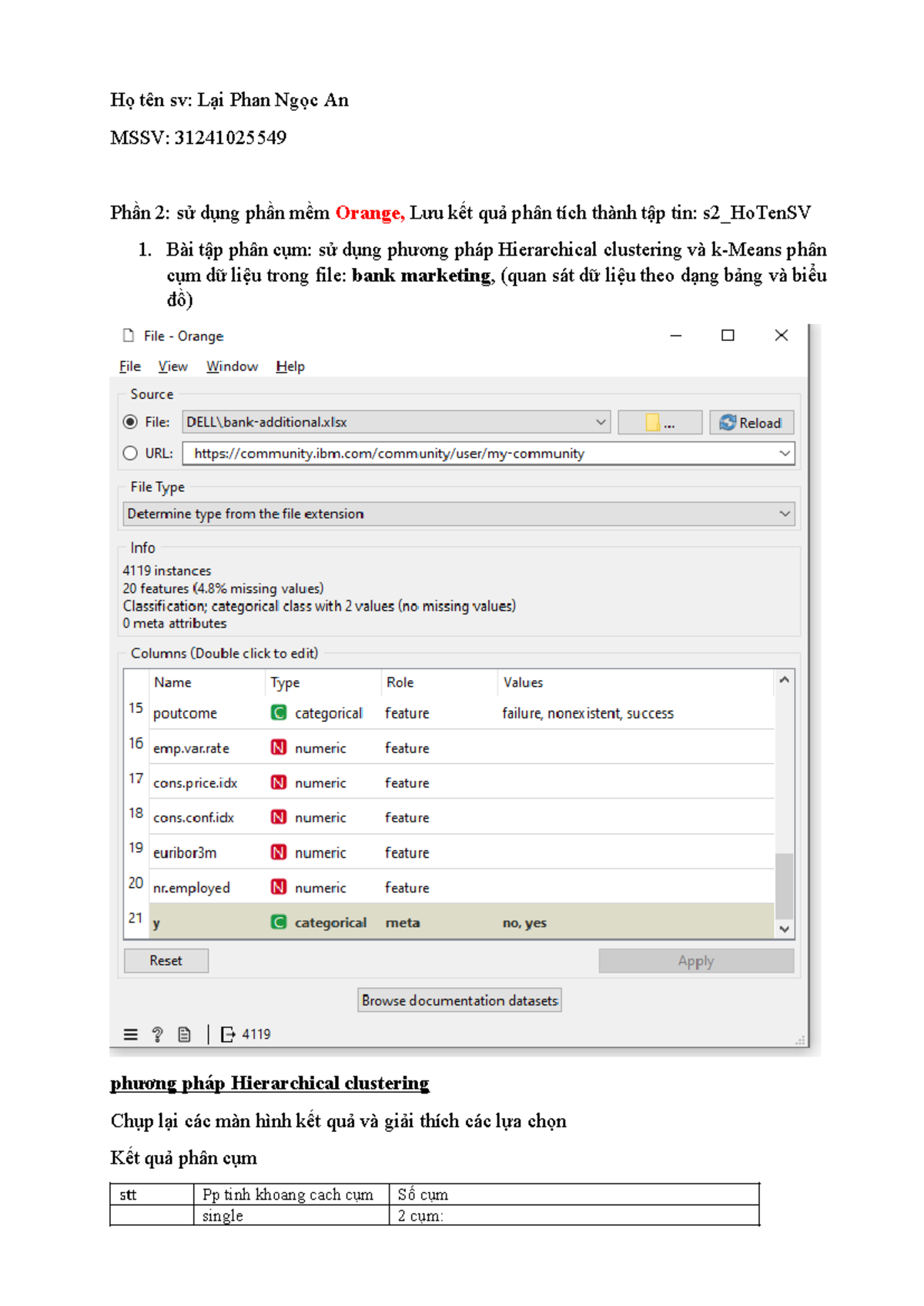Click Browse documentation datasets button
Viewport: 924px width, 1306px height.
click(460, 1000)
